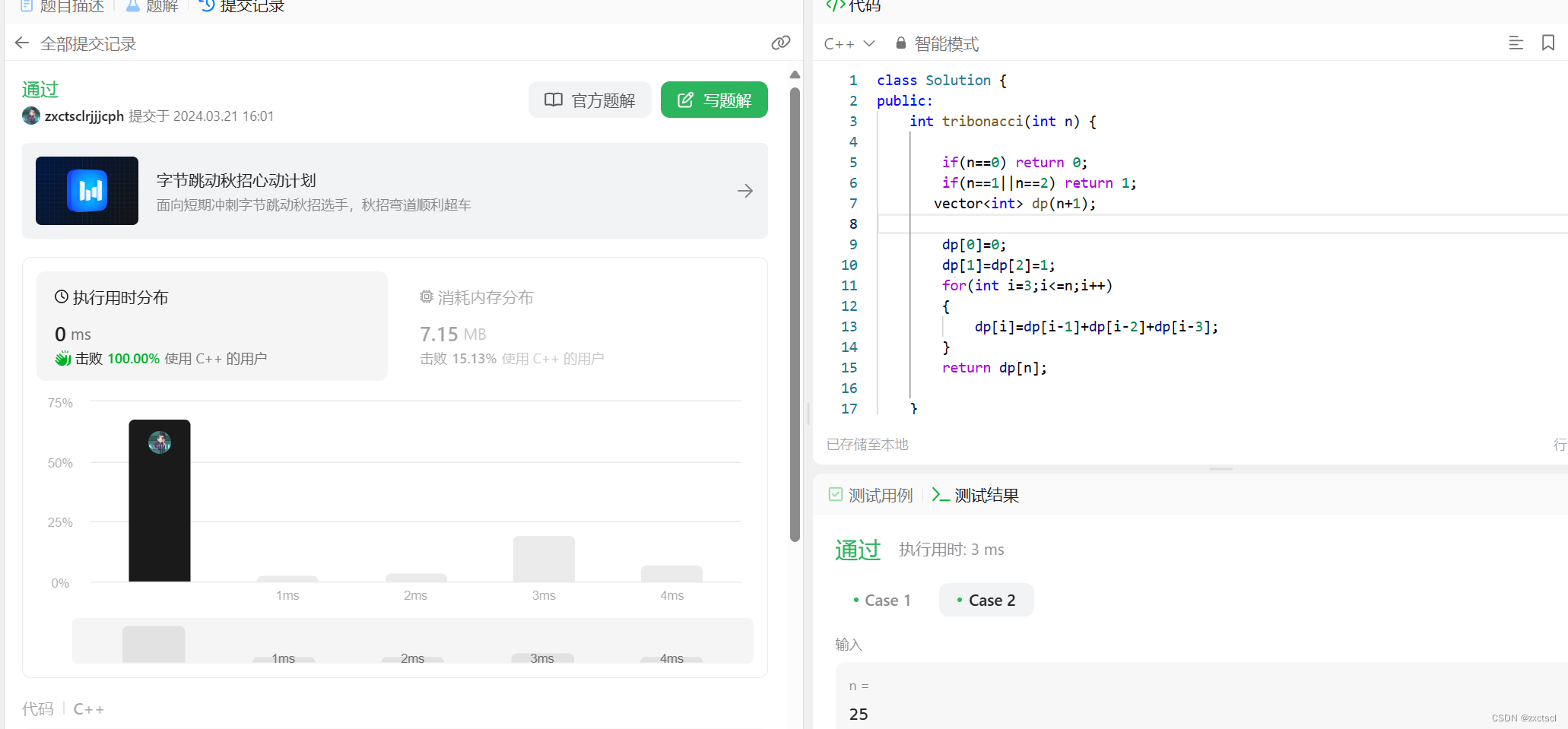Expand the 字节跳动秋招心动计划 banner arrow

click(744, 191)
